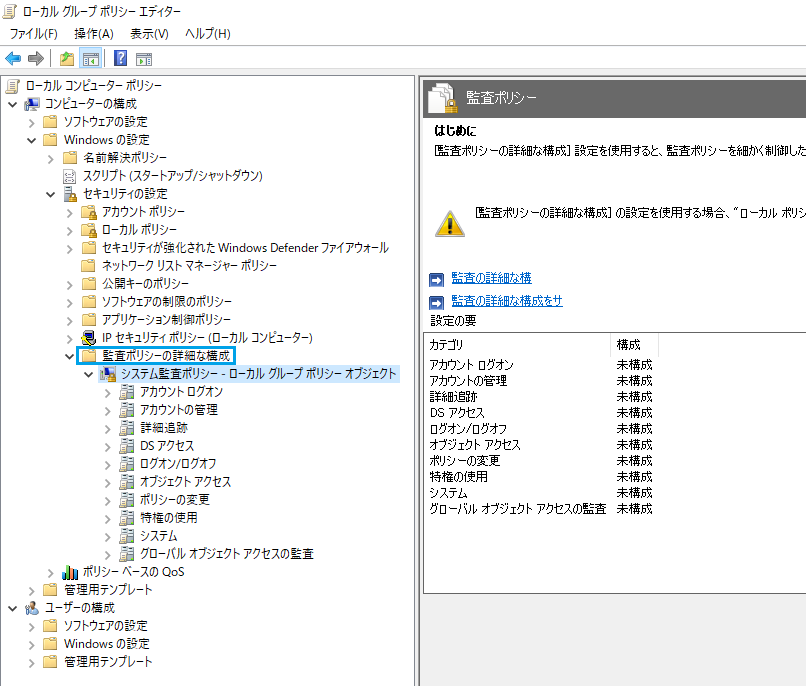Select システム tree item under audit policy
The width and height of the screenshot is (806, 686).
tap(158, 536)
